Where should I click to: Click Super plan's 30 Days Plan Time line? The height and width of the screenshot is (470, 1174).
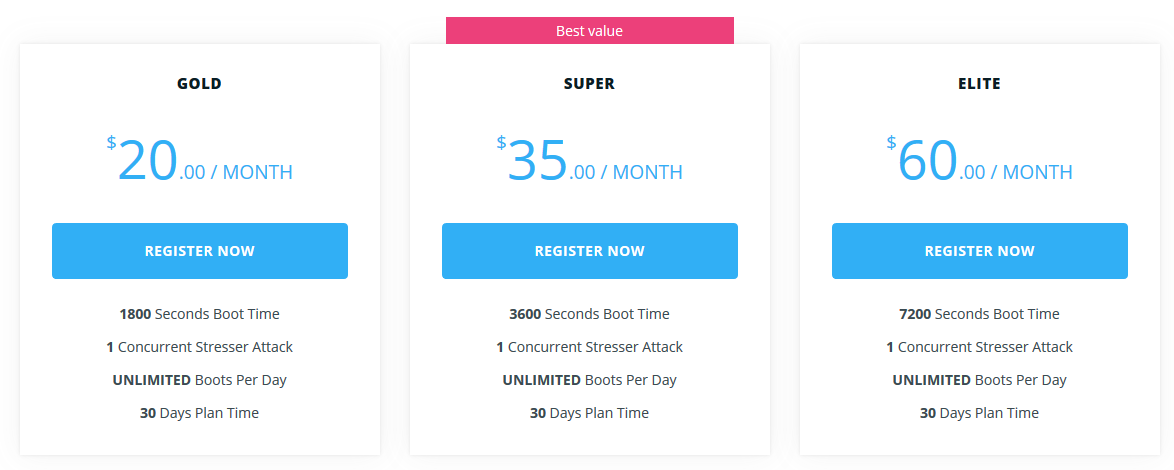tap(590, 413)
